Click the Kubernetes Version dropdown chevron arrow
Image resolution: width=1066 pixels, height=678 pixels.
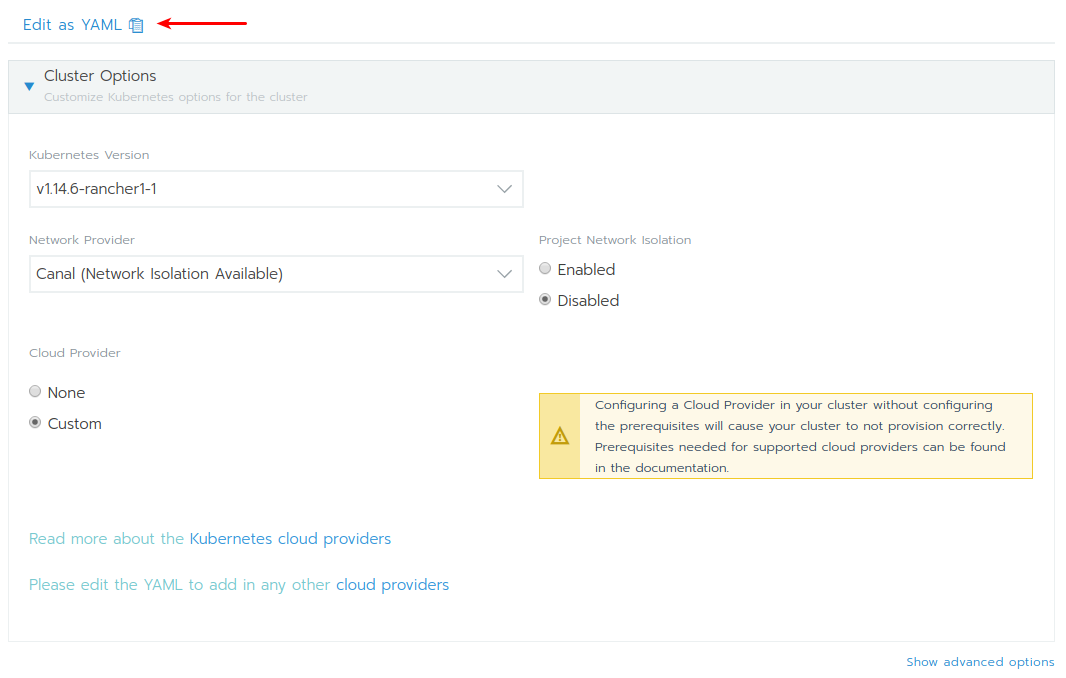coord(505,189)
